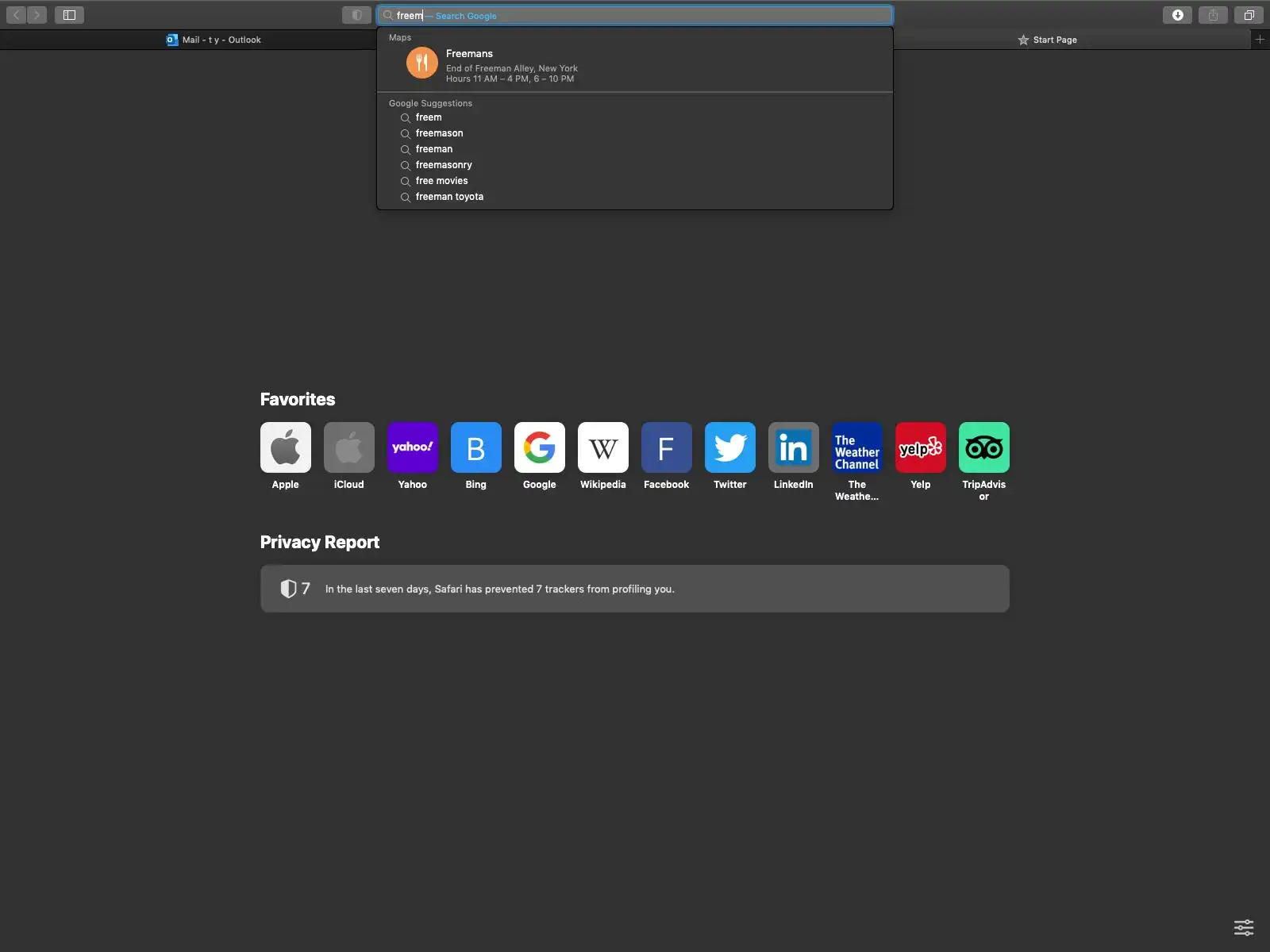Select 'freemason' Google suggestion
This screenshot has width=1270, height=952.
click(x=635, y=133)
